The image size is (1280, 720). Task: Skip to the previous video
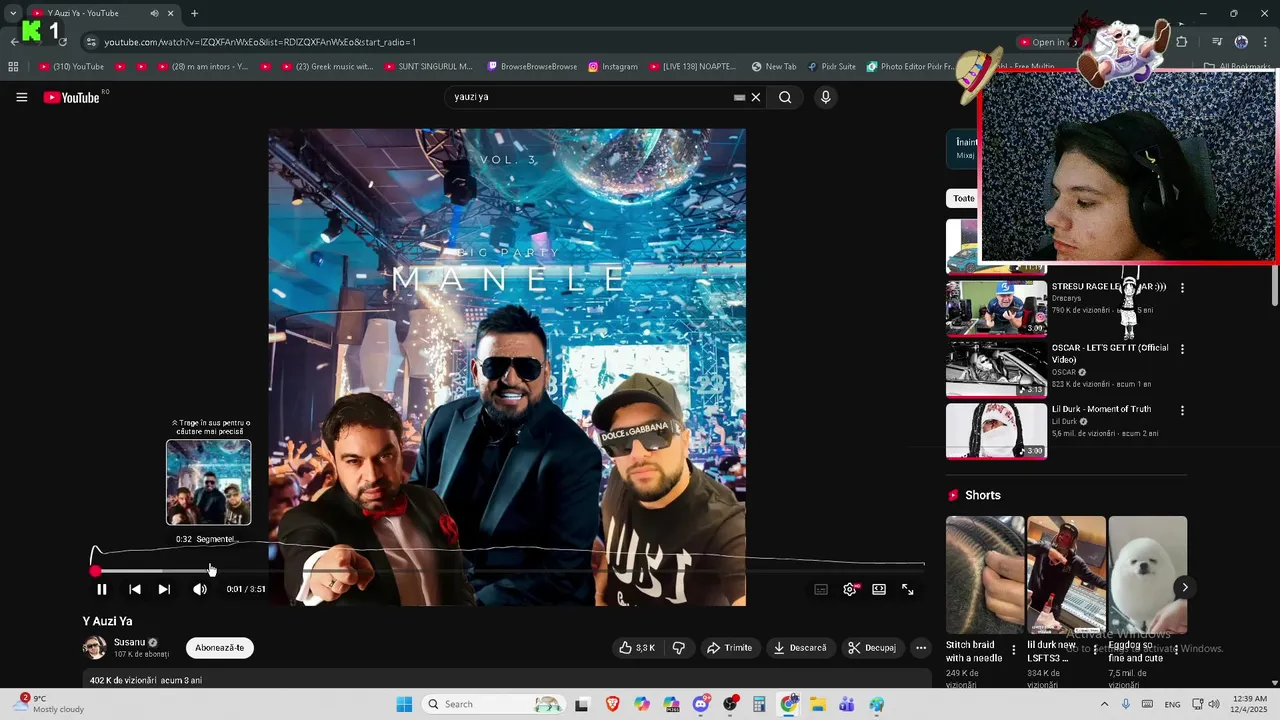click(135, 589)
